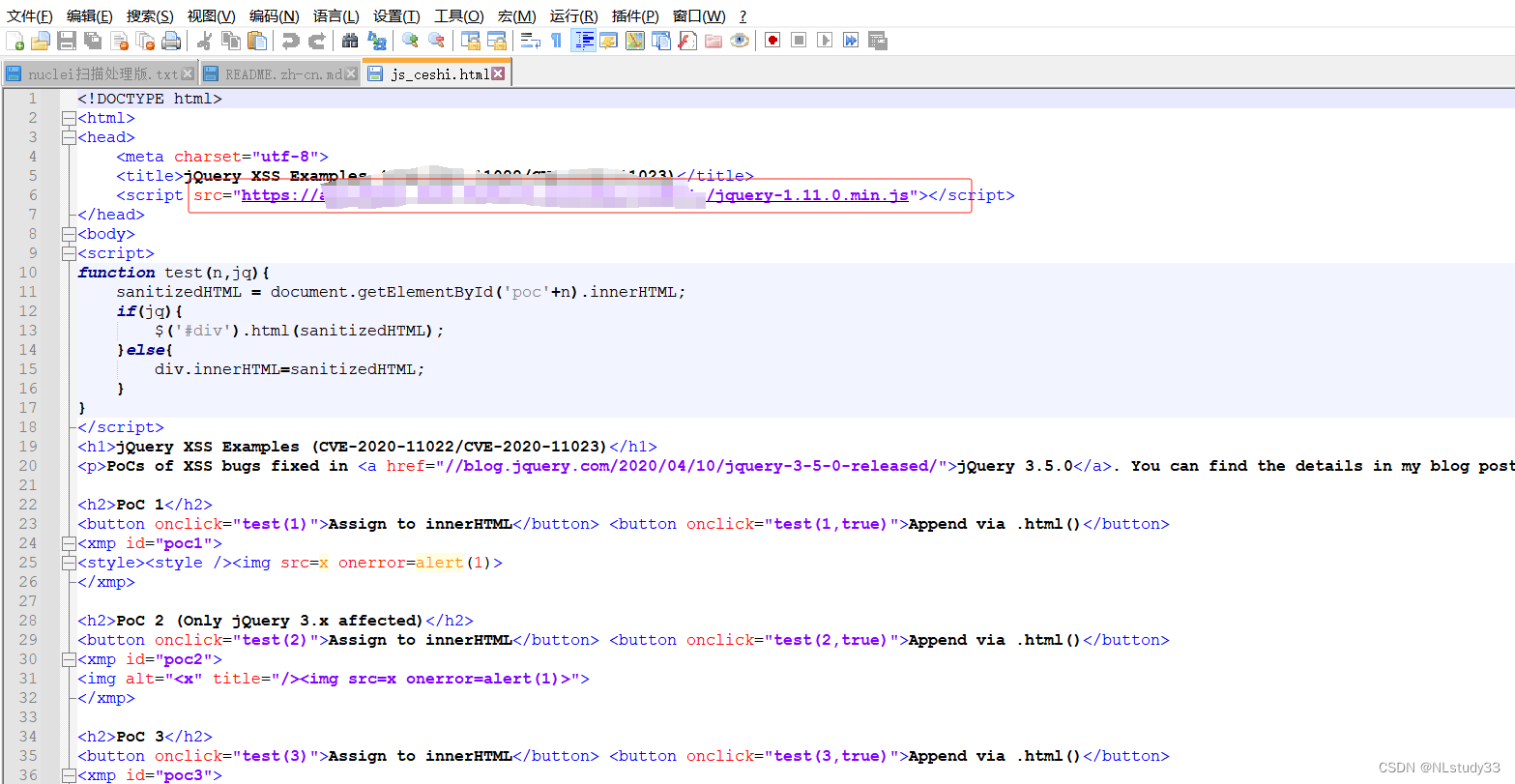Screen dimensions: 1515x784
Task: Click the Zoom Out magnifier icon
Action: coord(436,41)
